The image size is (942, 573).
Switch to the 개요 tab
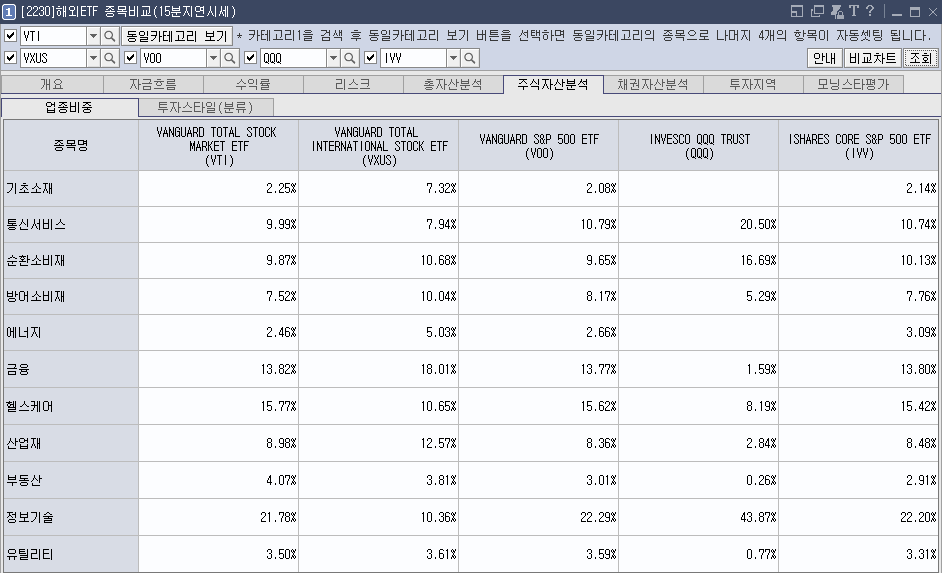coord(52,85)
